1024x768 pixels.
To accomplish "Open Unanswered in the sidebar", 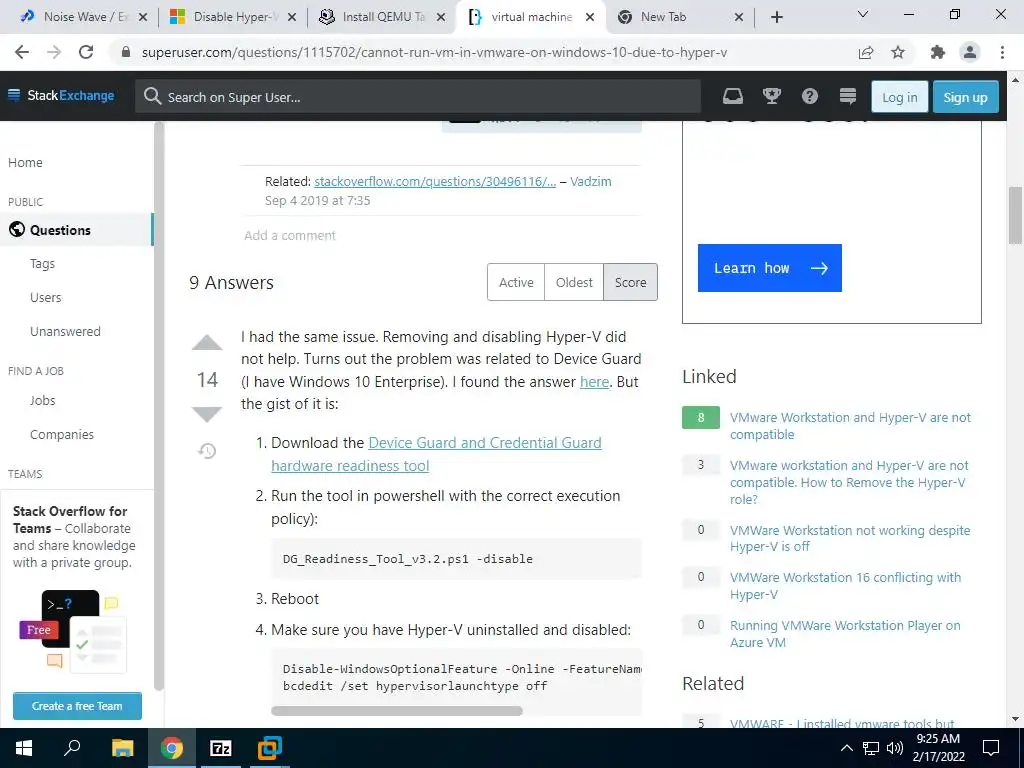I will 65,331.
